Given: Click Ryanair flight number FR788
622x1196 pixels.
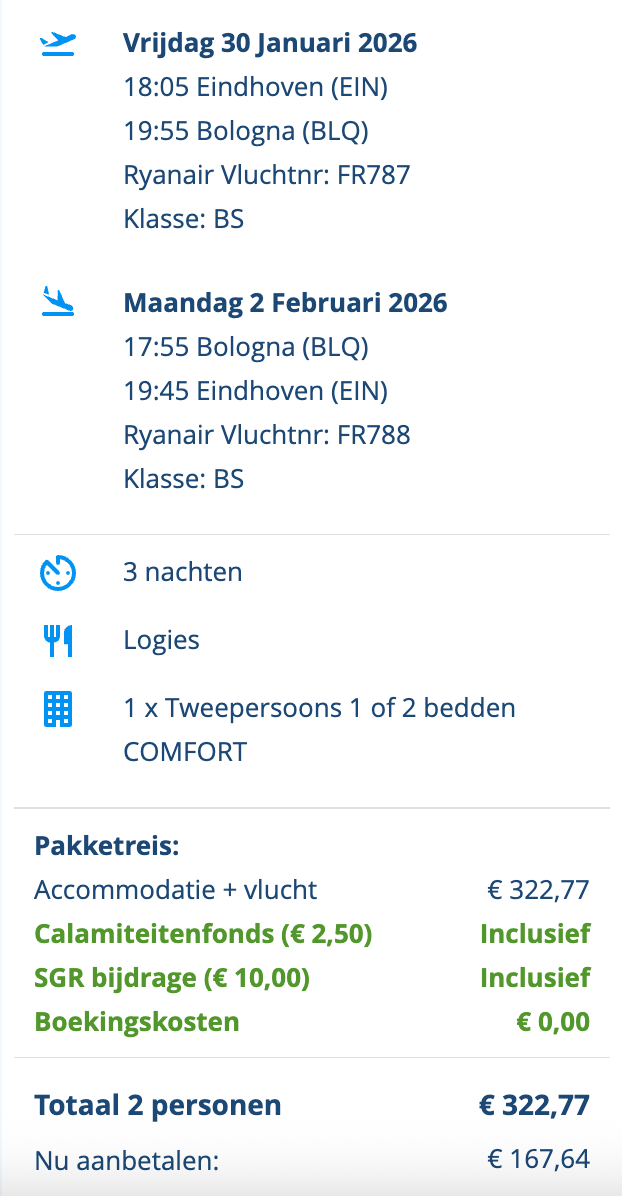Looking at the screenshot, I should pos(267,435).
